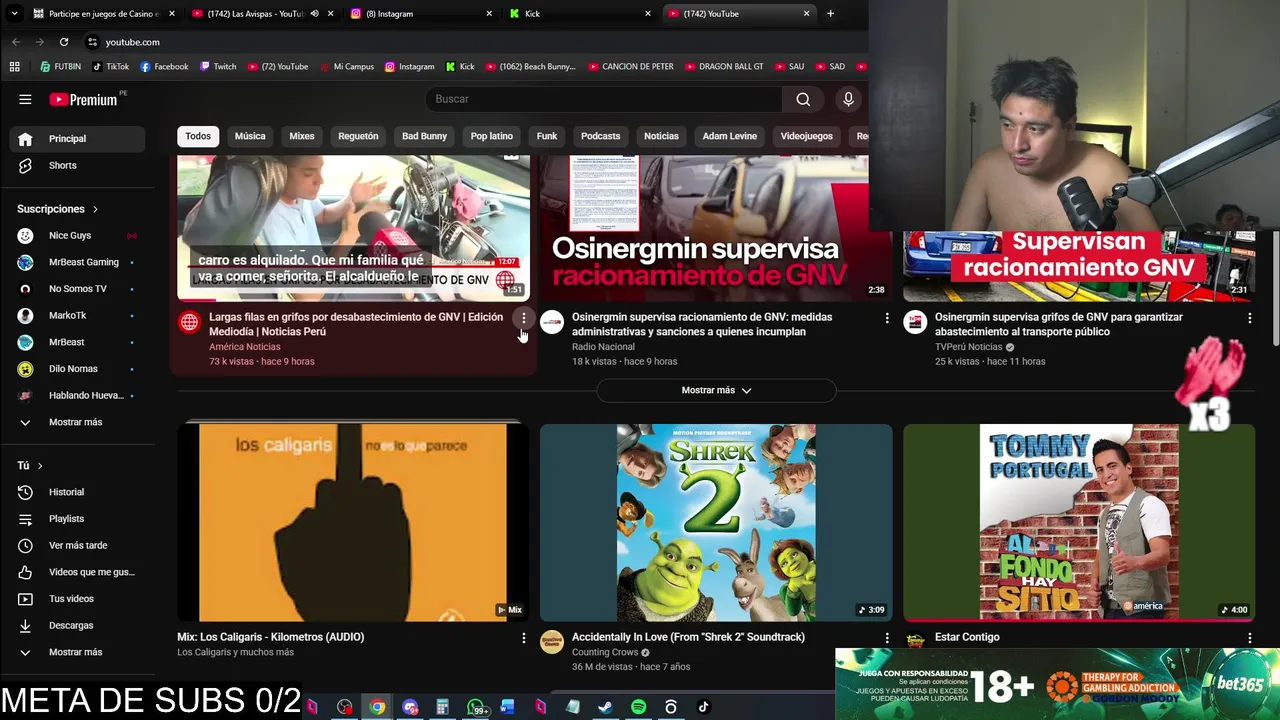Open the YouTube hamburger guide menu
Screen dimensions: 1280x720
click(x=25, y=99)
